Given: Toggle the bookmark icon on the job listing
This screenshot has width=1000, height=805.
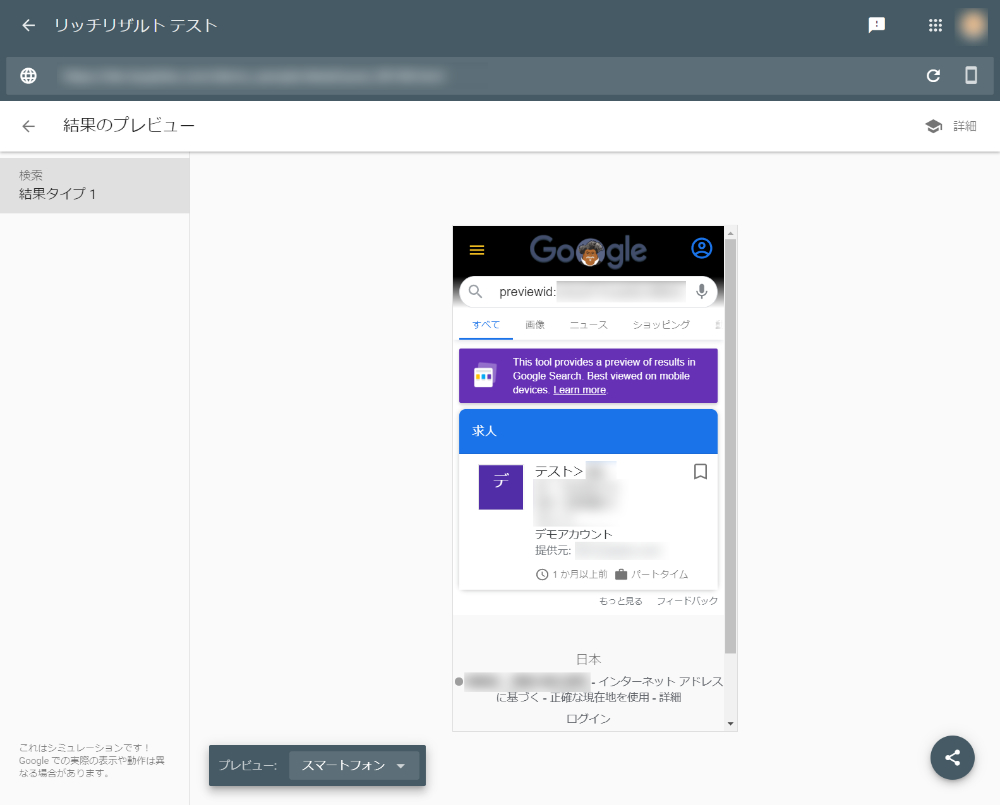Looking at the screenshot, I should (x=700, y=471).
